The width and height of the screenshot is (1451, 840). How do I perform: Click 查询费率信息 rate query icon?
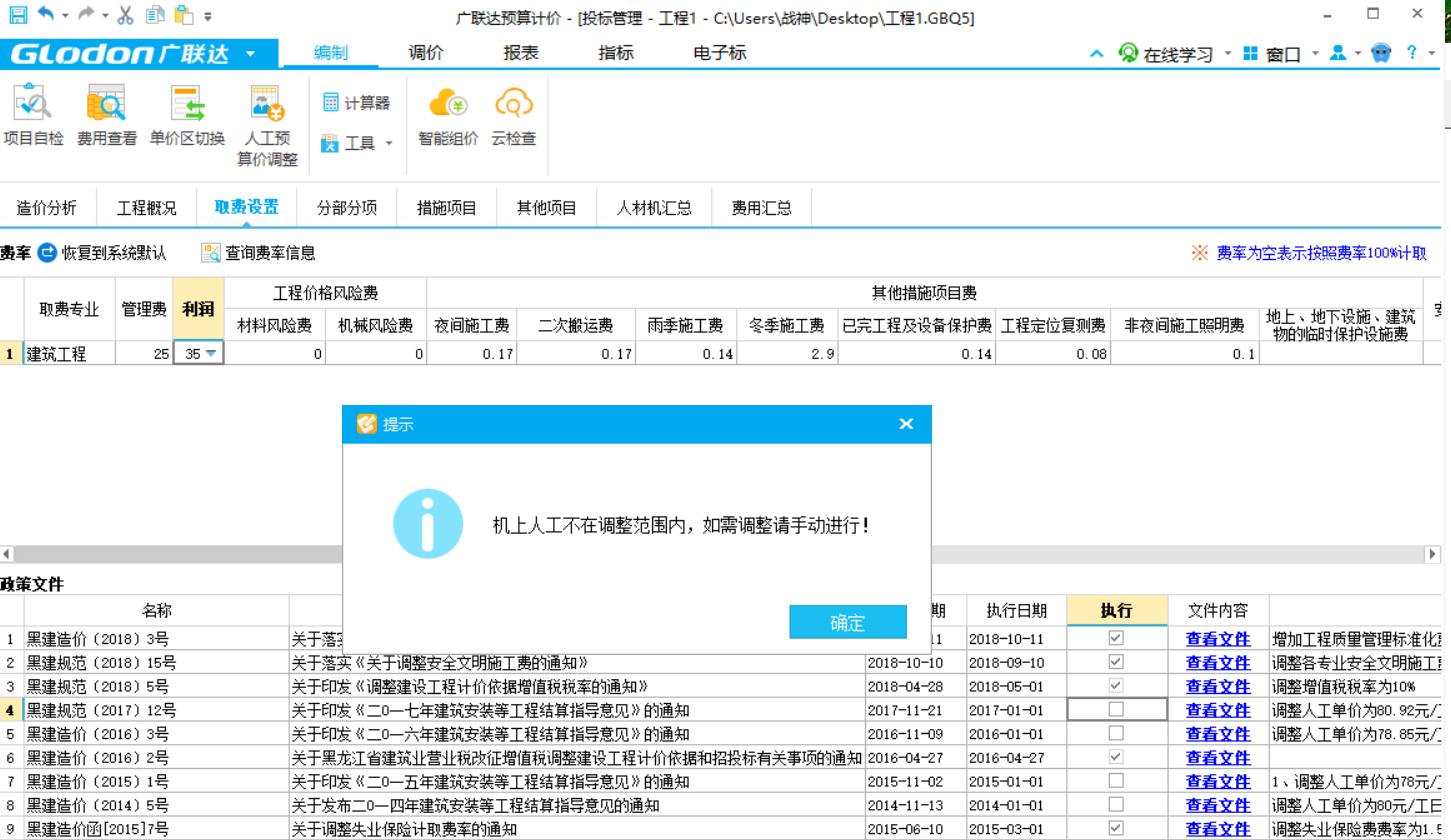211,253
